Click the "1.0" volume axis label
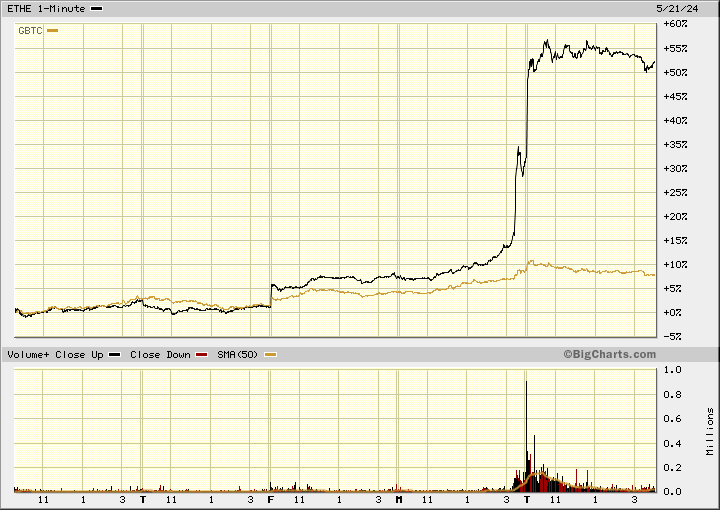The image size is (720, 510). coord(673,370)
